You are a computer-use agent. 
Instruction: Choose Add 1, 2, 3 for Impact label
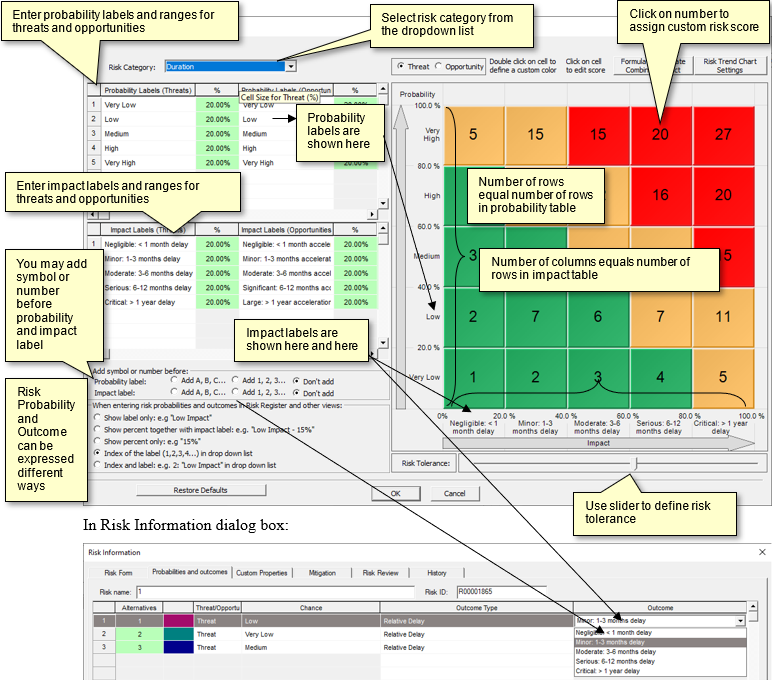click(235, 392)
